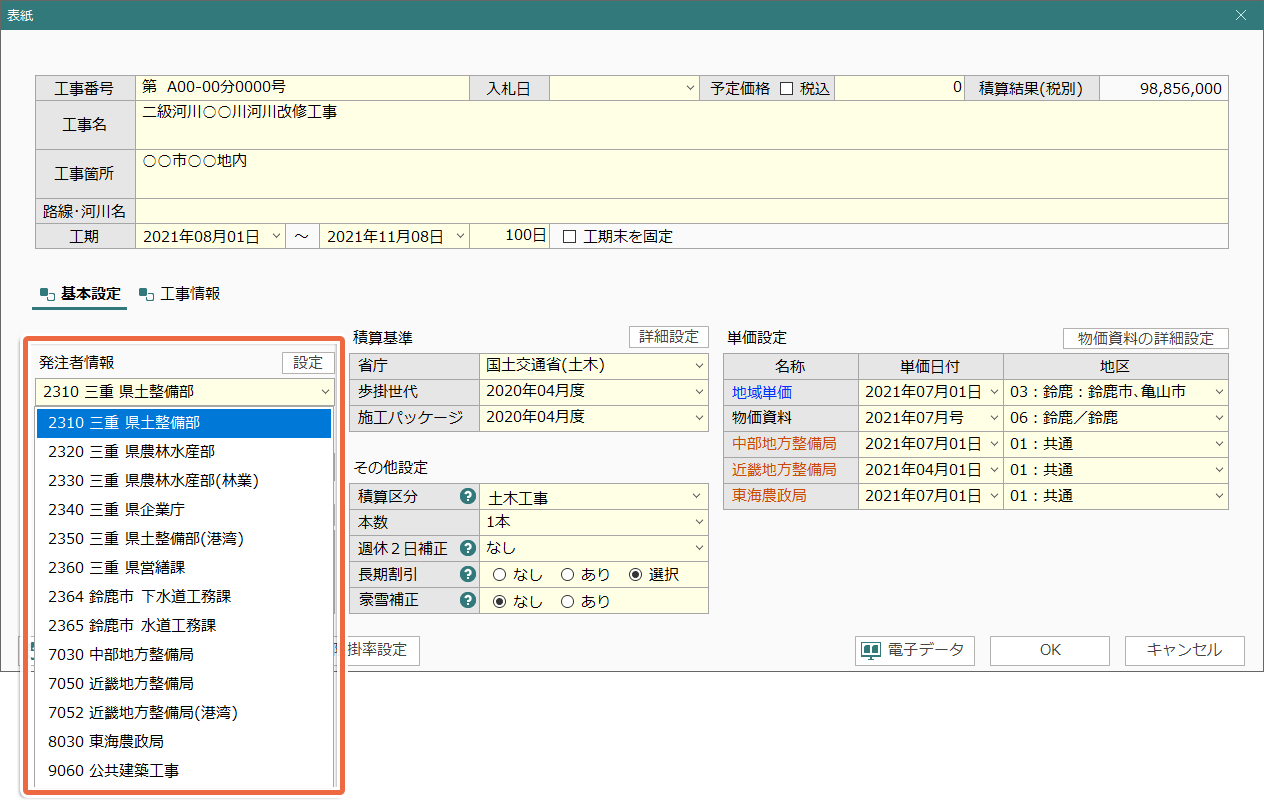Select 2365 鈴鹿市 水道工務課

click(x=184, y=626)
